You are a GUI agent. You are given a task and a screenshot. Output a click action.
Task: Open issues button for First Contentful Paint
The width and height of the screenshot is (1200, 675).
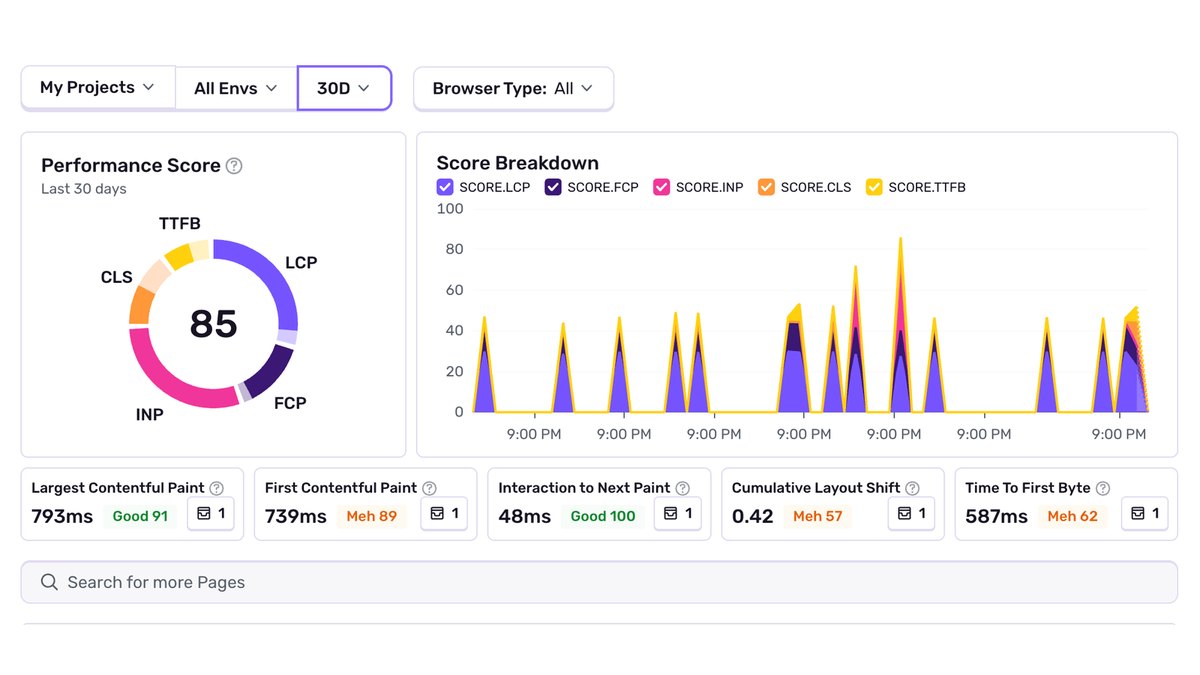tap(444, 513)
